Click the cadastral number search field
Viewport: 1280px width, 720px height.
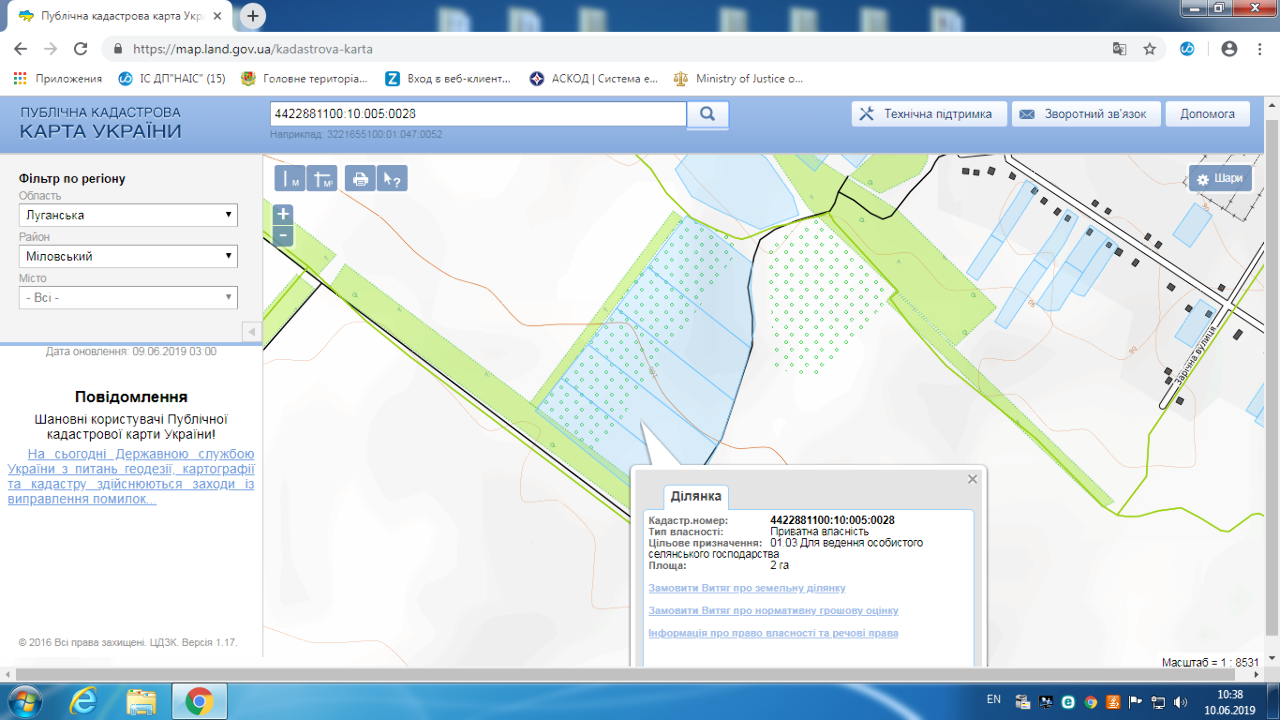tap(478, 114)
